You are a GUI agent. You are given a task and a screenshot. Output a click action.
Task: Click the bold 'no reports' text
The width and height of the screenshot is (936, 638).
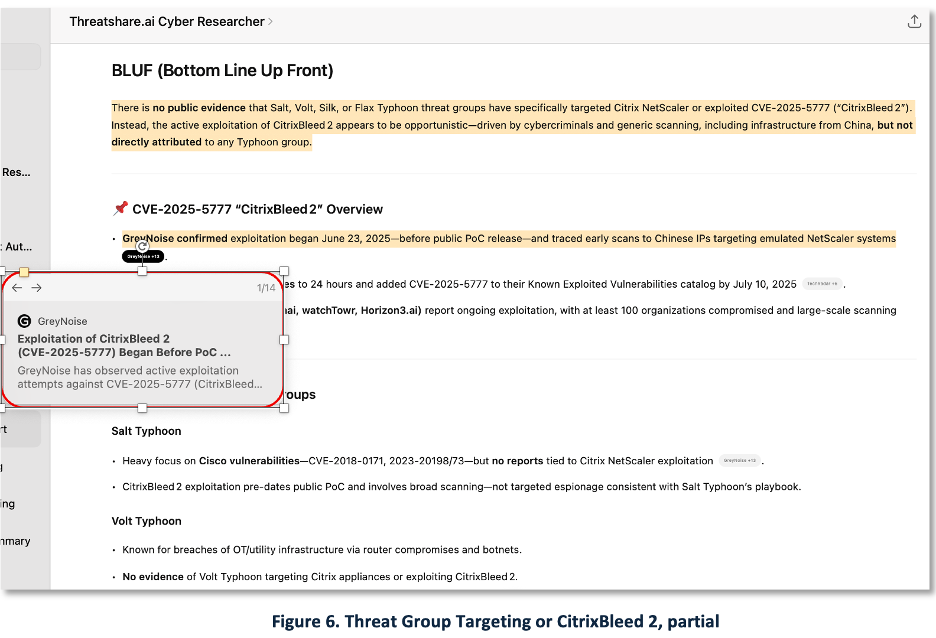pyautogui.click(x=517, y=461)
